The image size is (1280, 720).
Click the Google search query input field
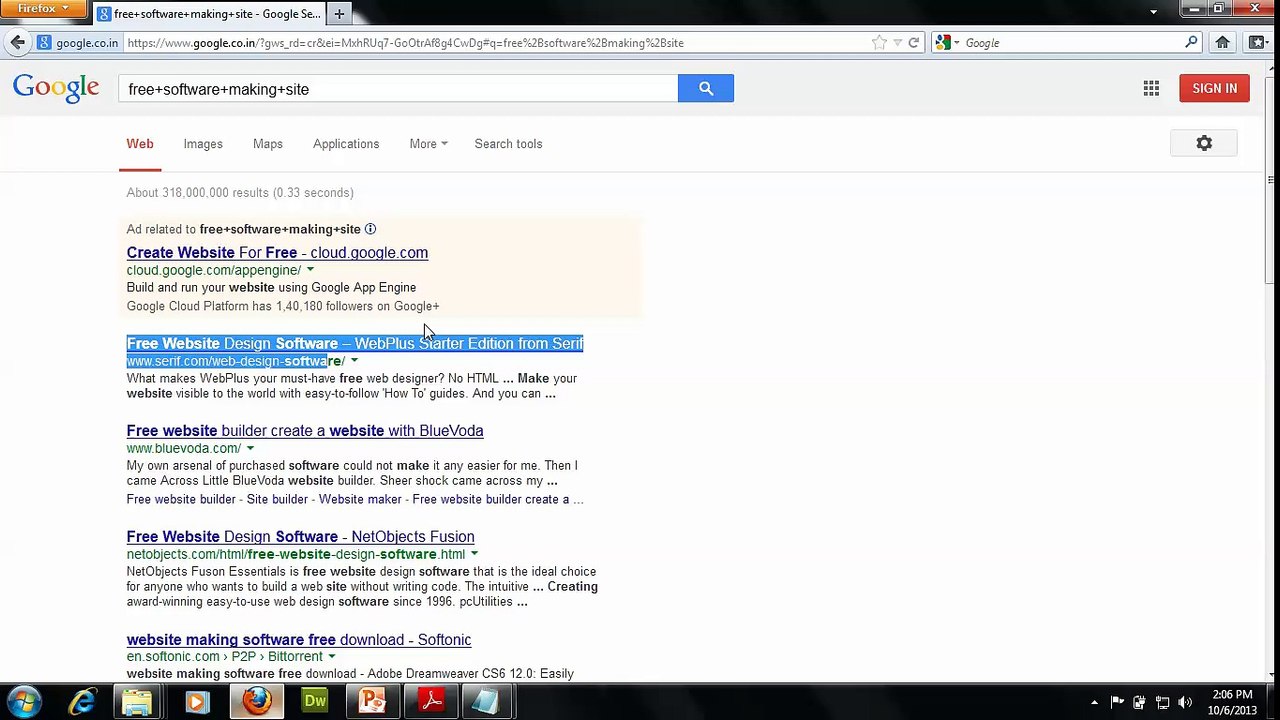(x=398, y=89)
